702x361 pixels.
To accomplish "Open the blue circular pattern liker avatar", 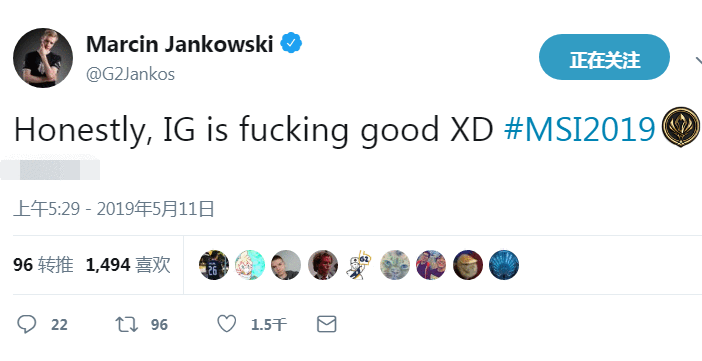I will click(x=504, y=265).
